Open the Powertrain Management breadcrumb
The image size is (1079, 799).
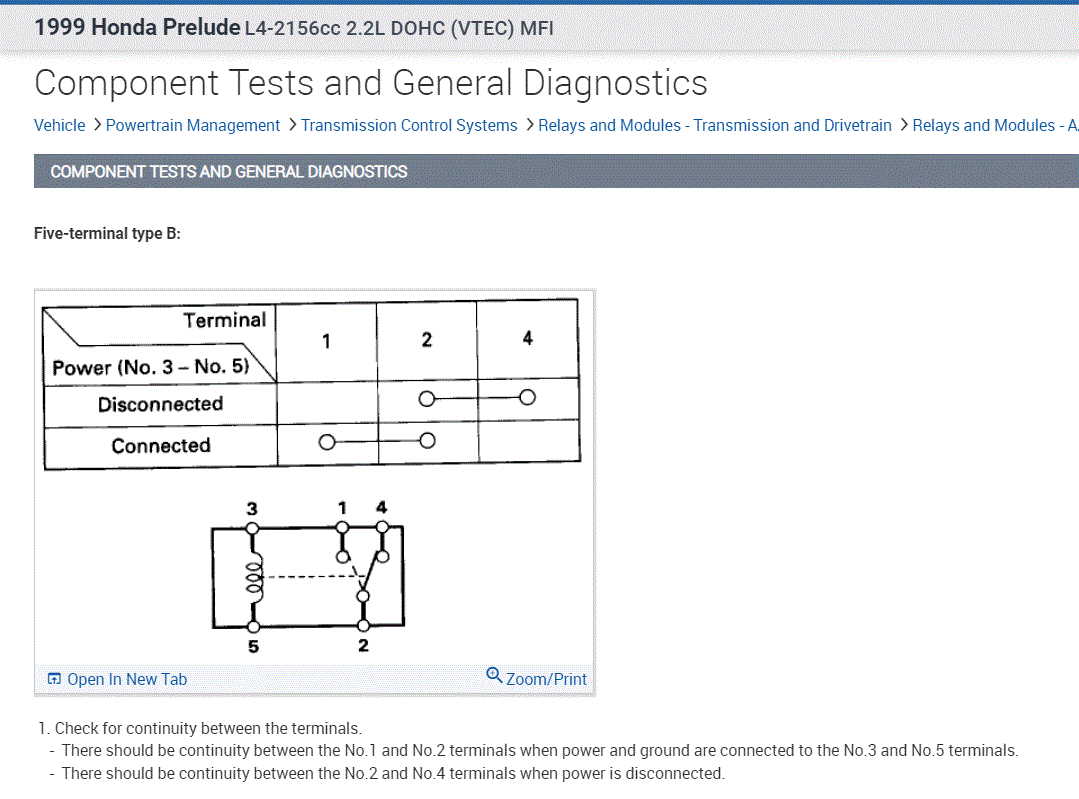click(x=193, y=125)
